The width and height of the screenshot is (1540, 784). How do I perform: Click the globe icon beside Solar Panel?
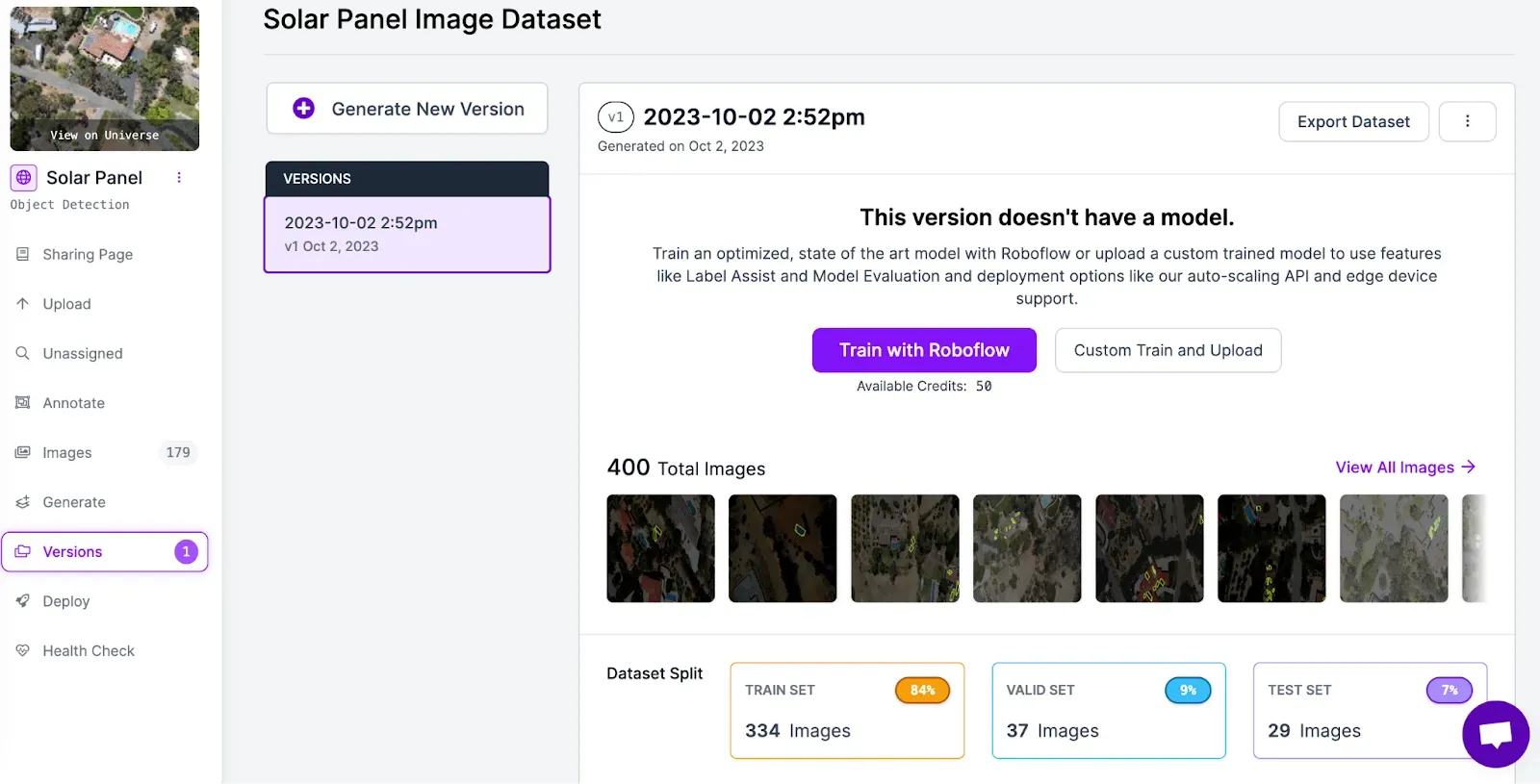click(x=24, y=178)
